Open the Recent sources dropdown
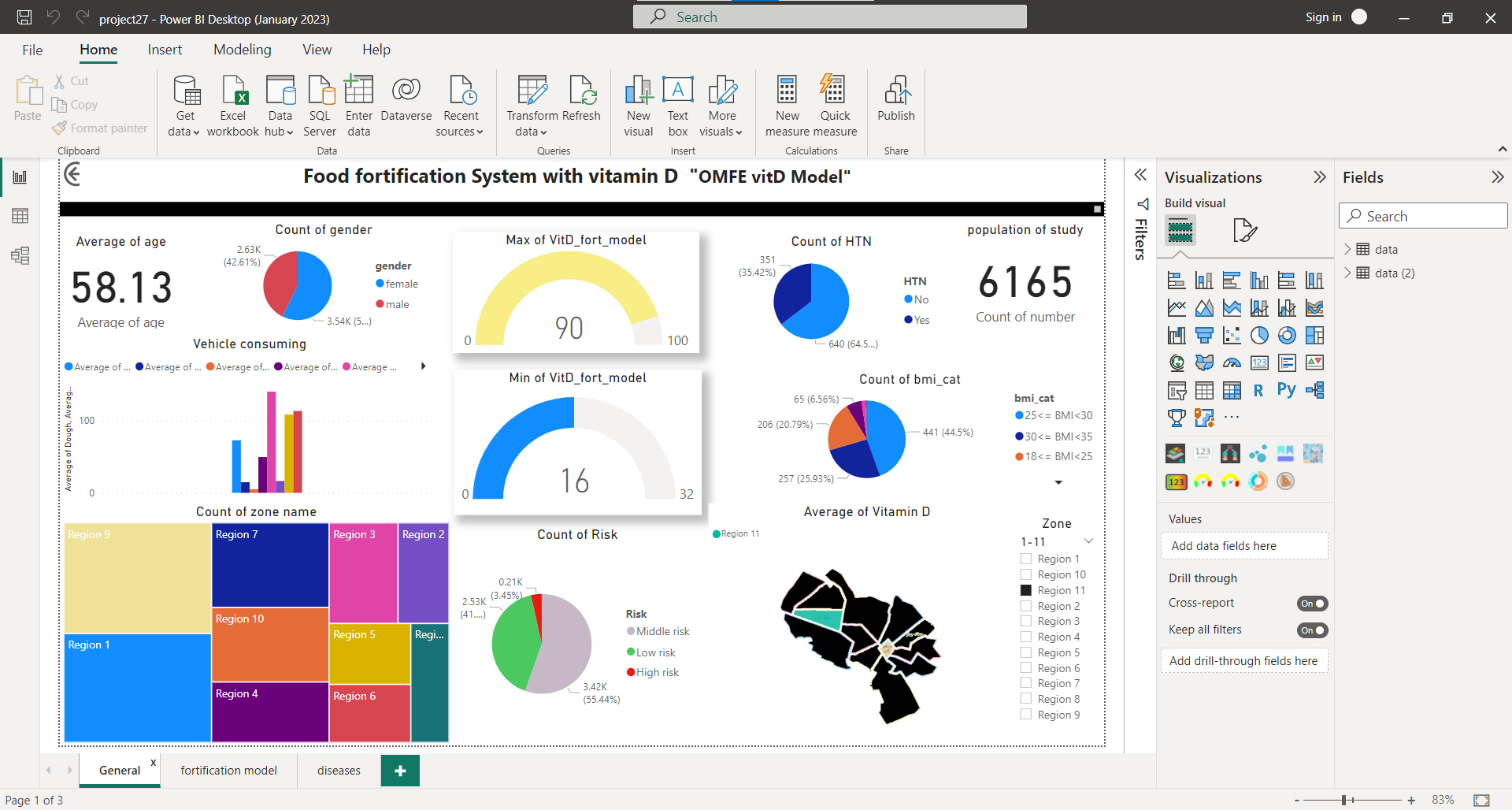1512x810 pixels. pyautogui.click(x=480, y=132)
